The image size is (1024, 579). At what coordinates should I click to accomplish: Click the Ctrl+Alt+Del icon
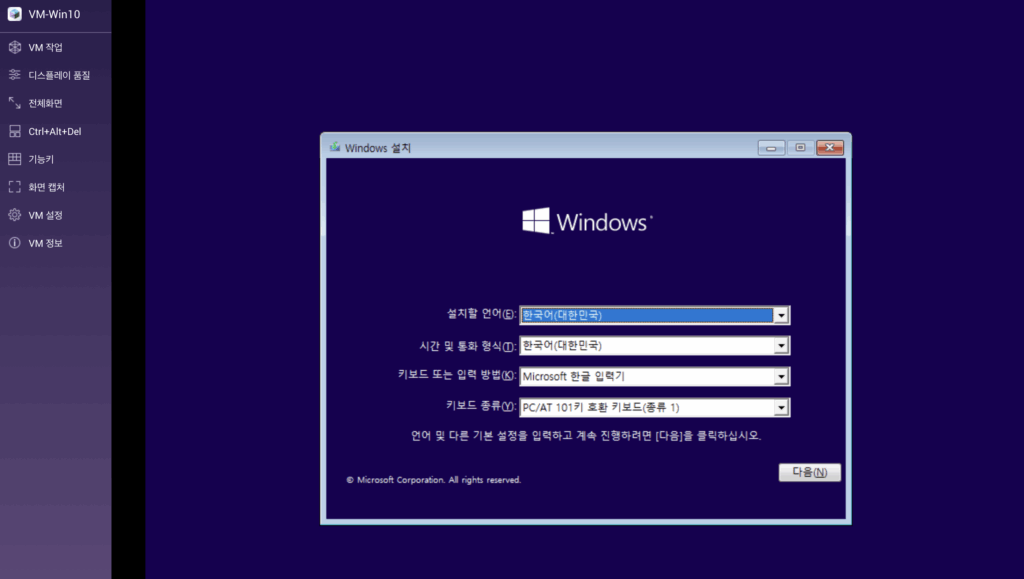tap(14, 131)
